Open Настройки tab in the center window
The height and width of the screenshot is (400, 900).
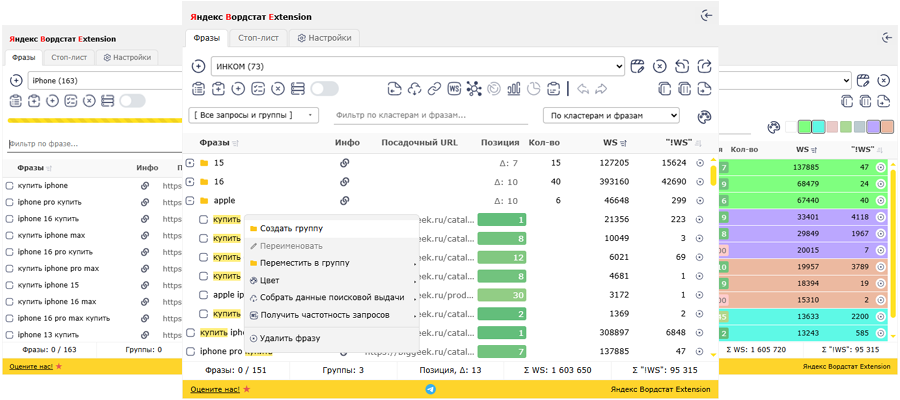[324, 38]
